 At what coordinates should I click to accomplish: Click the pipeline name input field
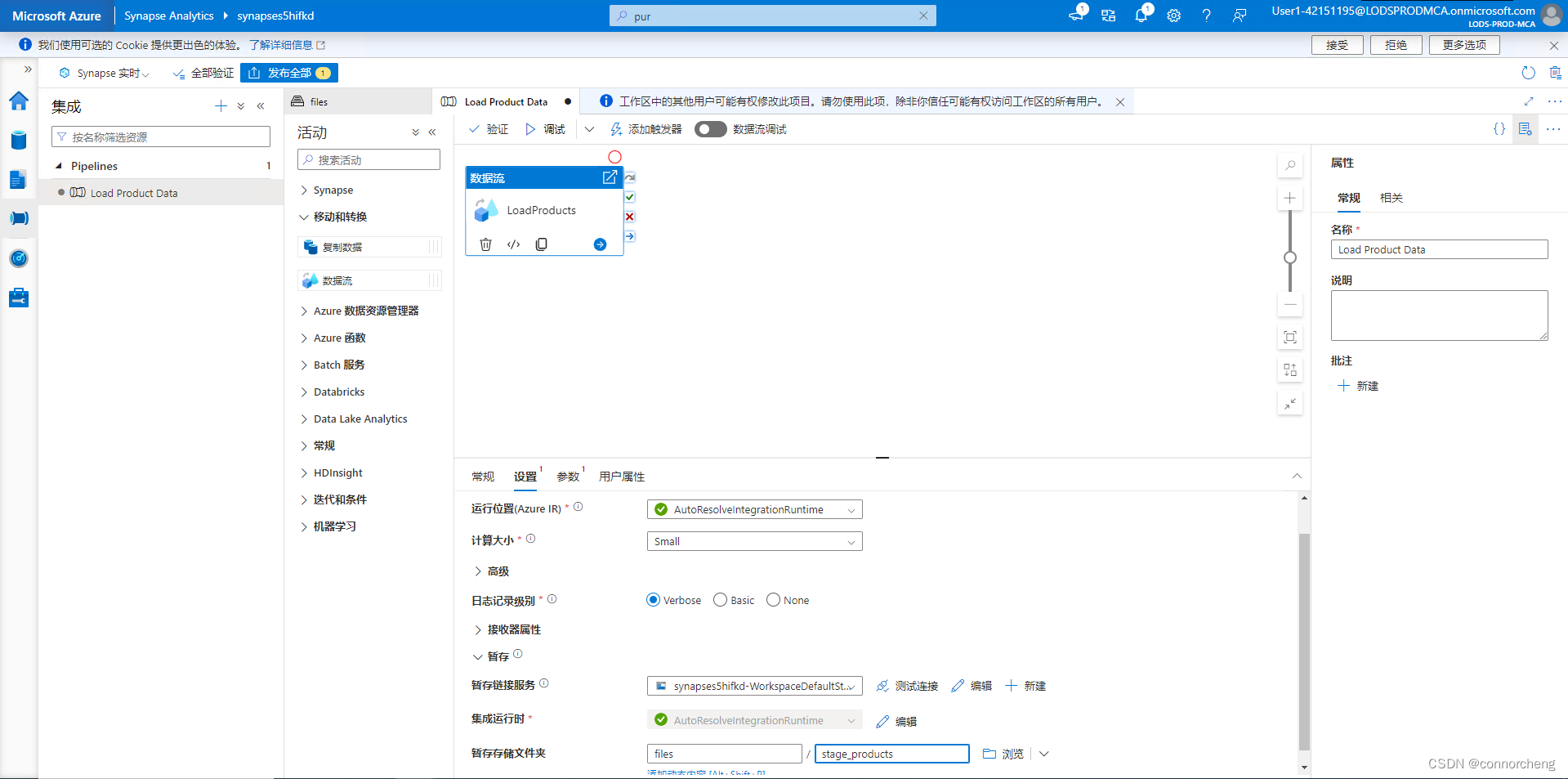(1439, 249)
